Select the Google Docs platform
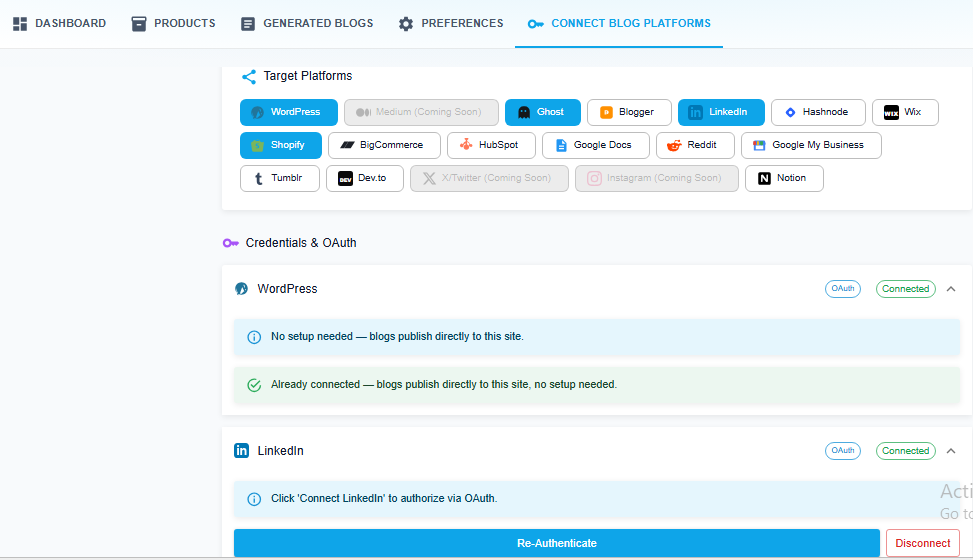The height and width of the screenshot is (560, 973). pyautogui.click(x=596, y=145)
